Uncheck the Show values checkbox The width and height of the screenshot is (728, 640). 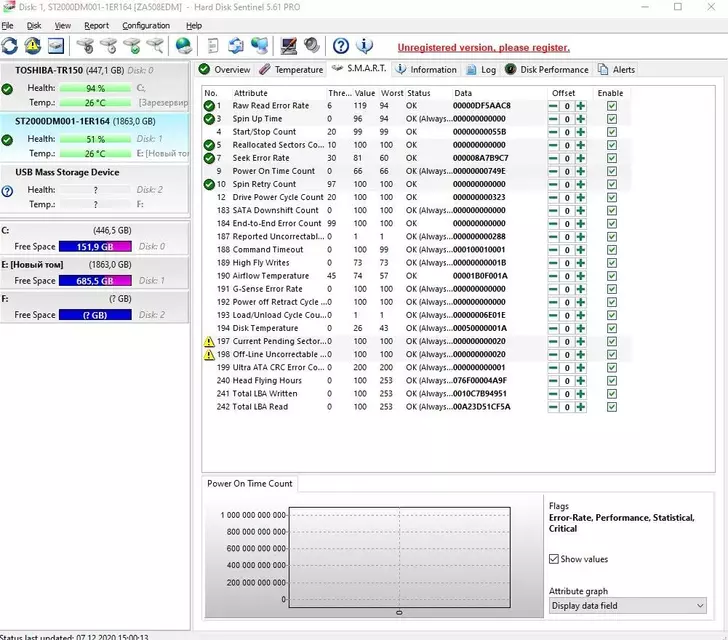(554, 559)
